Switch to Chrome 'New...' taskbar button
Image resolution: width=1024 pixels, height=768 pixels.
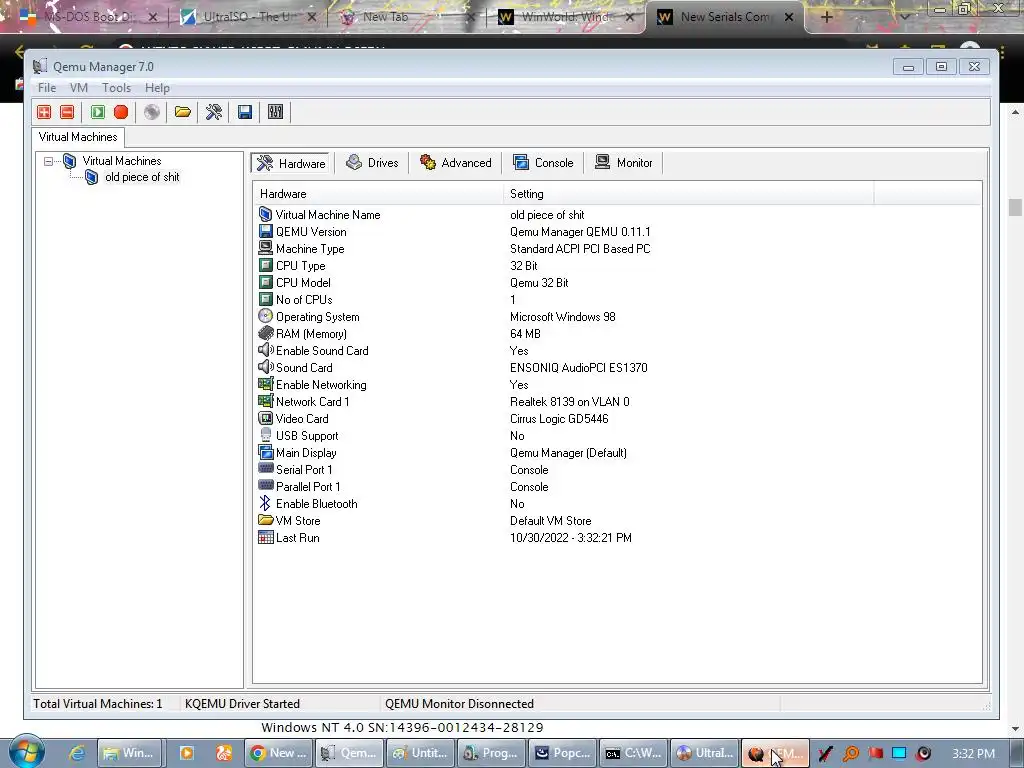tap(279, 753)
